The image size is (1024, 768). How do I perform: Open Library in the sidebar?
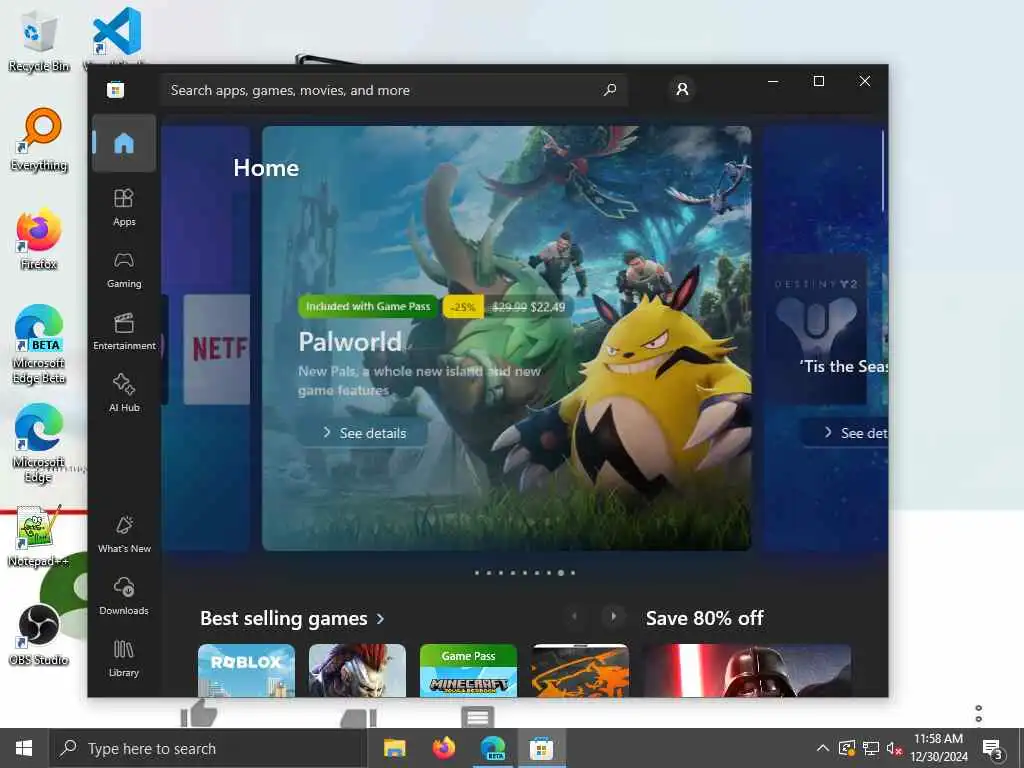[x=124, y=658]
